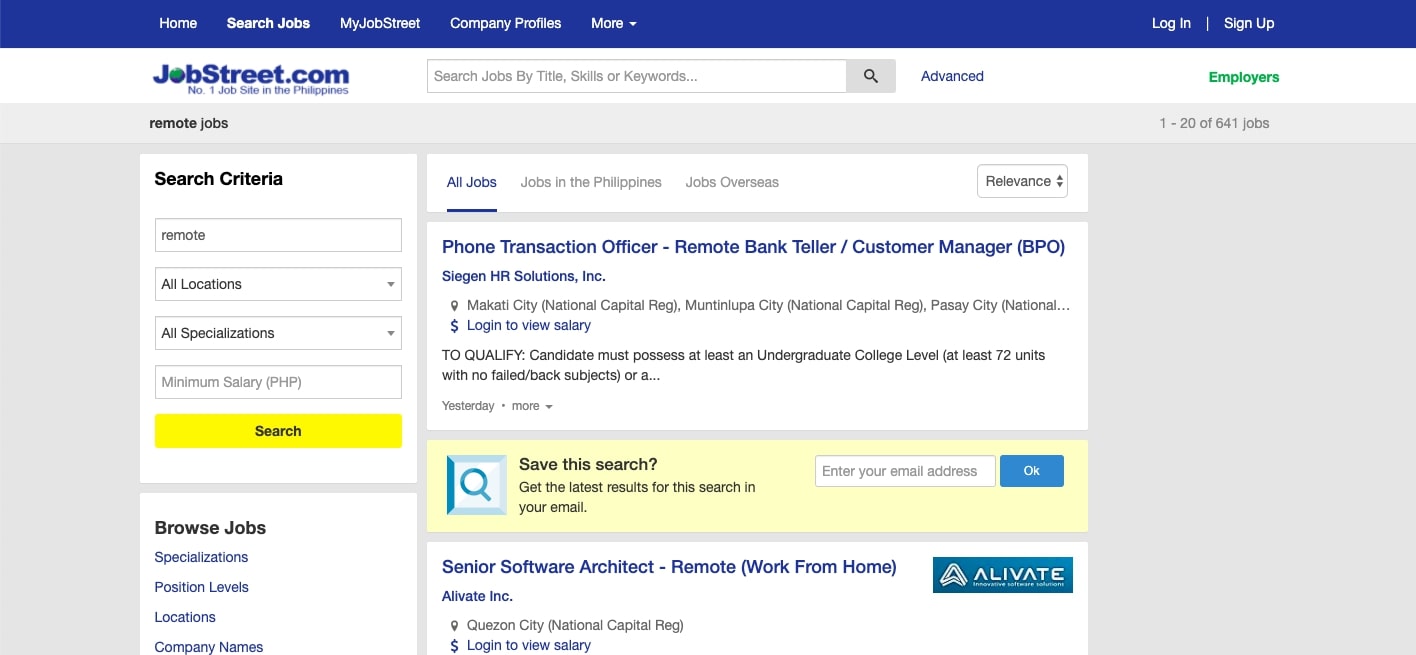Click the location pin icon next to Makati City
The image size is (1416, 655).
pyautogui.click(x=455, y=306)
